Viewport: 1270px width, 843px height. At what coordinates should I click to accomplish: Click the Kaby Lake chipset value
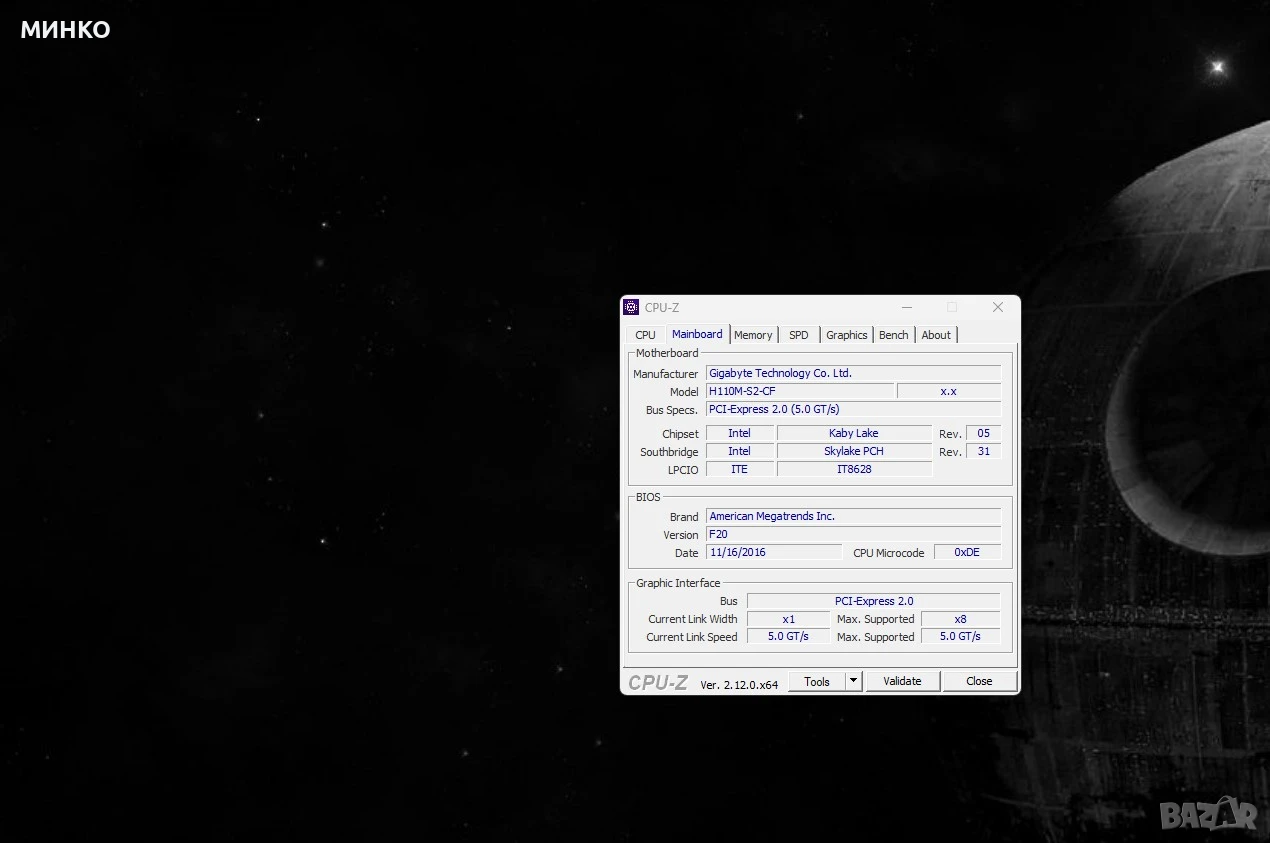[854, 433]
